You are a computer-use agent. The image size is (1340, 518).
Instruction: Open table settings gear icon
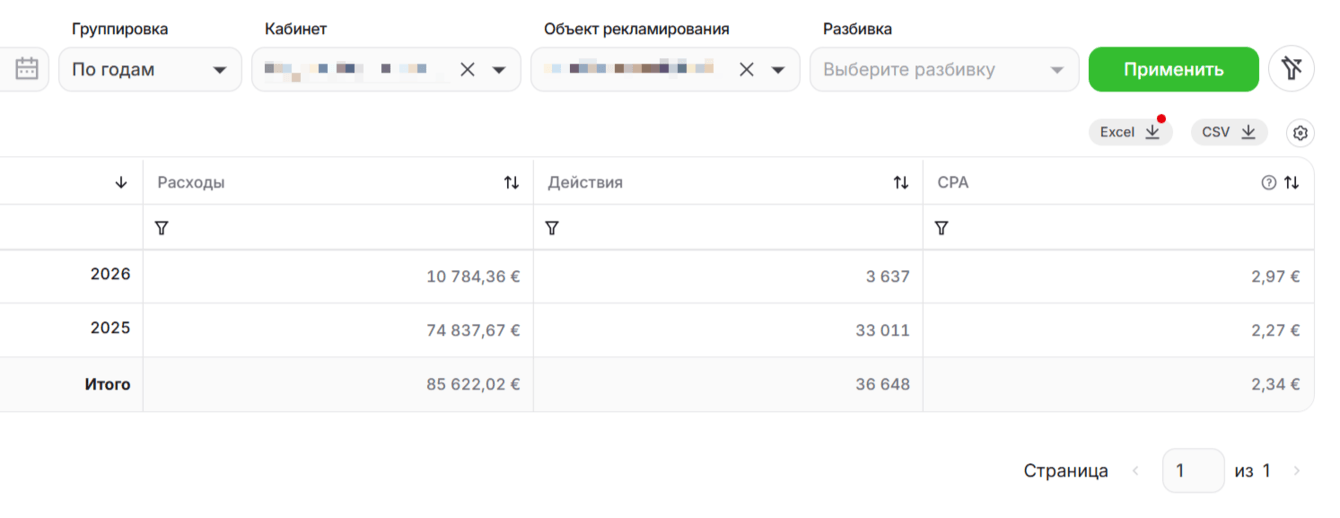1300,132
